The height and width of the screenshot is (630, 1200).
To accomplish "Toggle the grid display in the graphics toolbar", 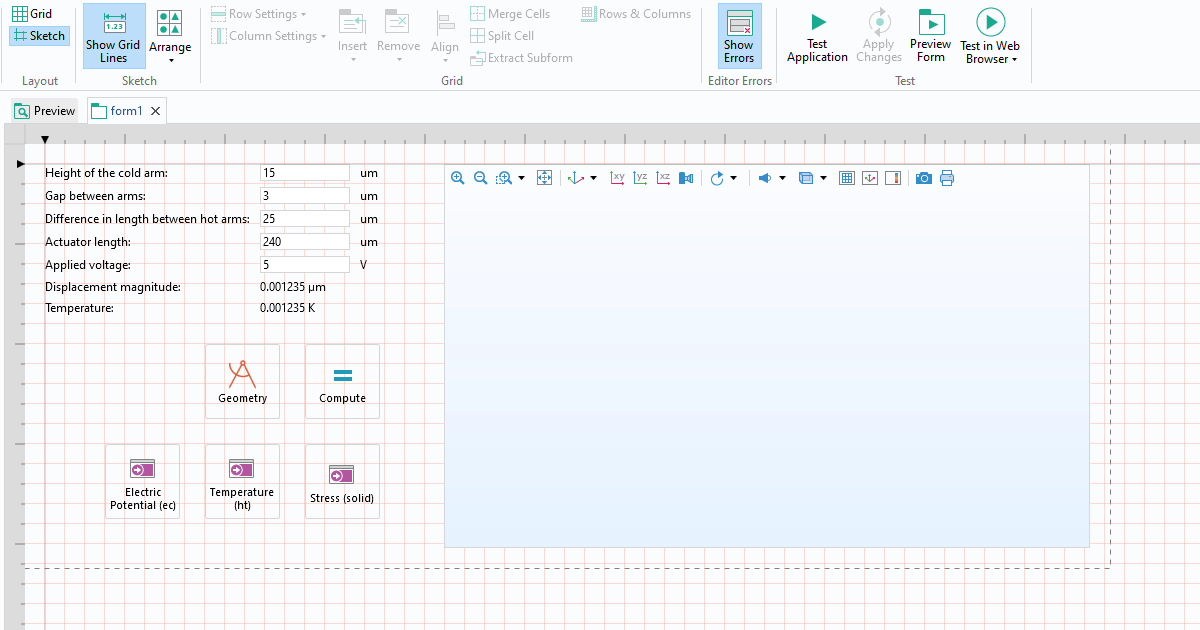I will (x=847, y=177).
